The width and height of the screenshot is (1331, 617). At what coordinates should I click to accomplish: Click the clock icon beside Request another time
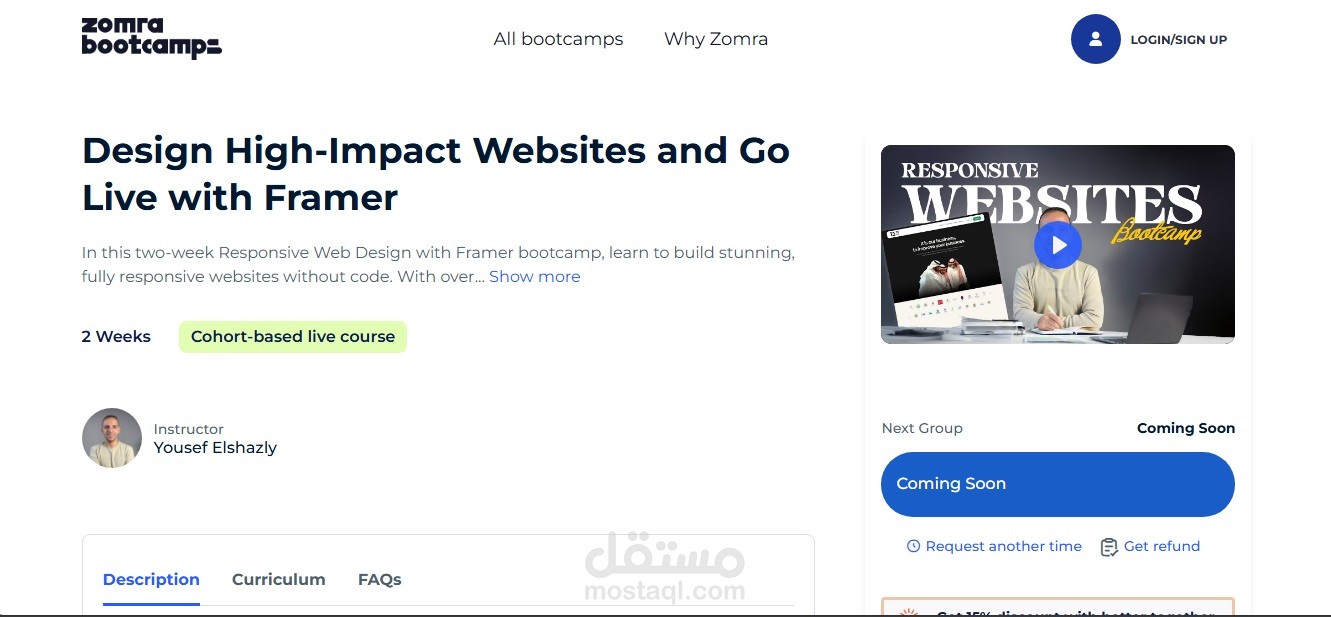tap(913, 546)
